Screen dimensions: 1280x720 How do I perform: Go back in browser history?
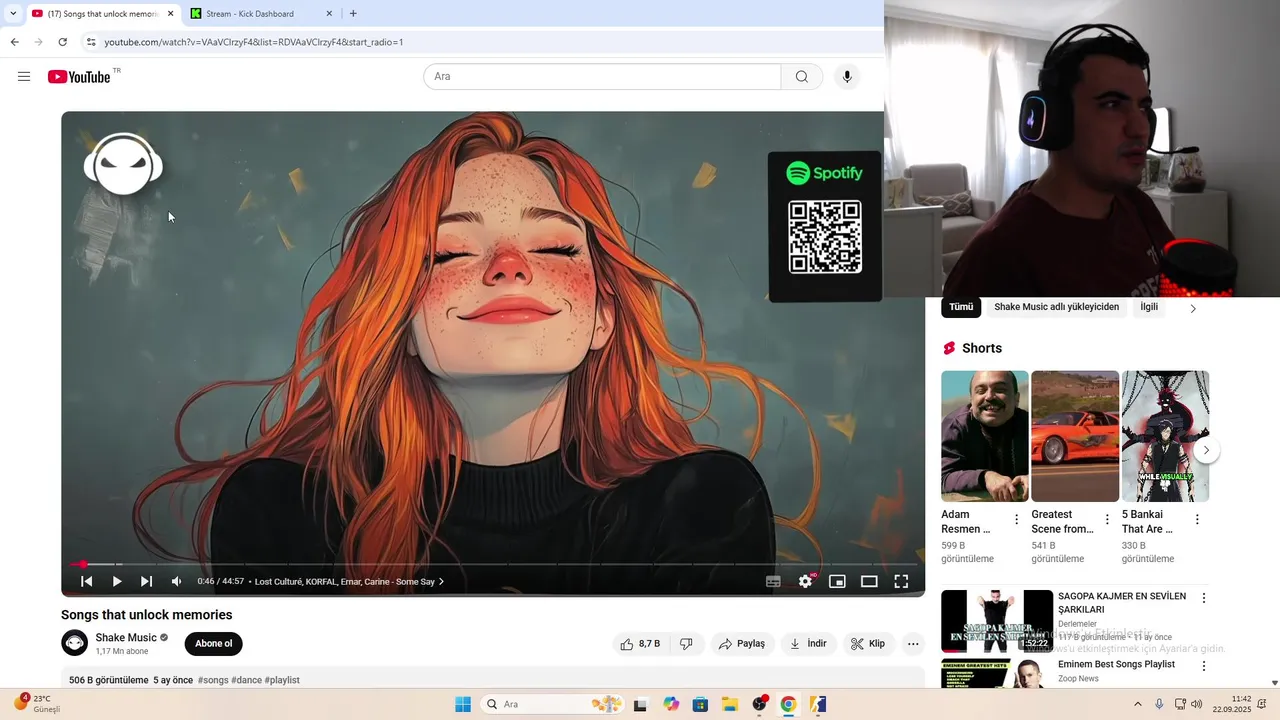pyautogui.click(x=14, y=42)
